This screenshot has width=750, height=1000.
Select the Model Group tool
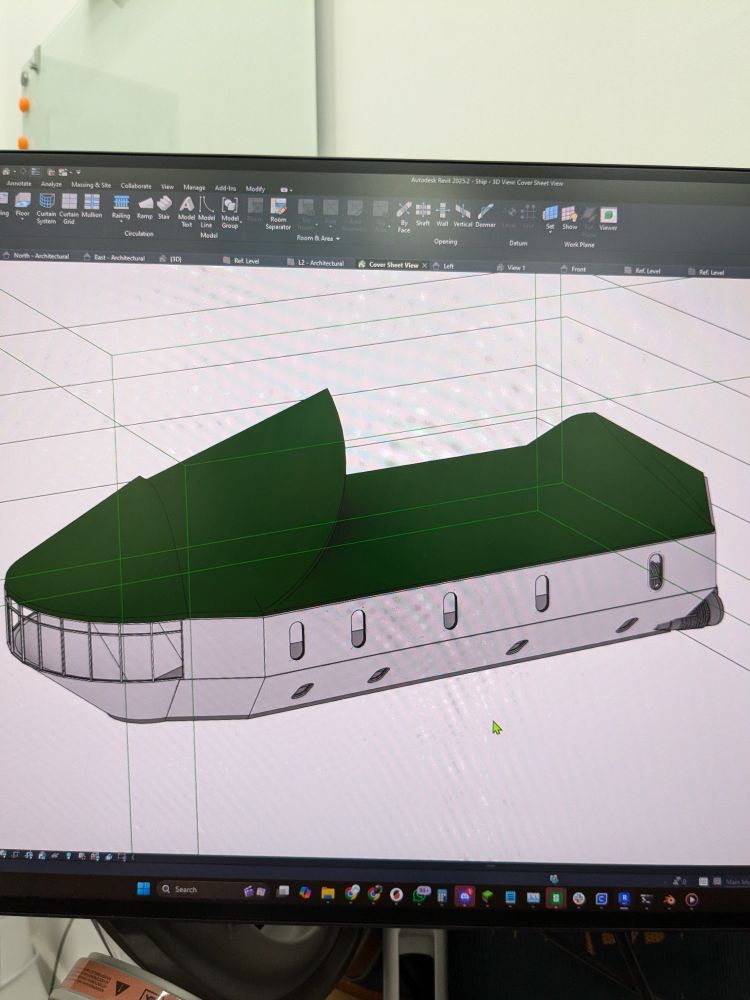pyautogui.click(x=230, y=213)
